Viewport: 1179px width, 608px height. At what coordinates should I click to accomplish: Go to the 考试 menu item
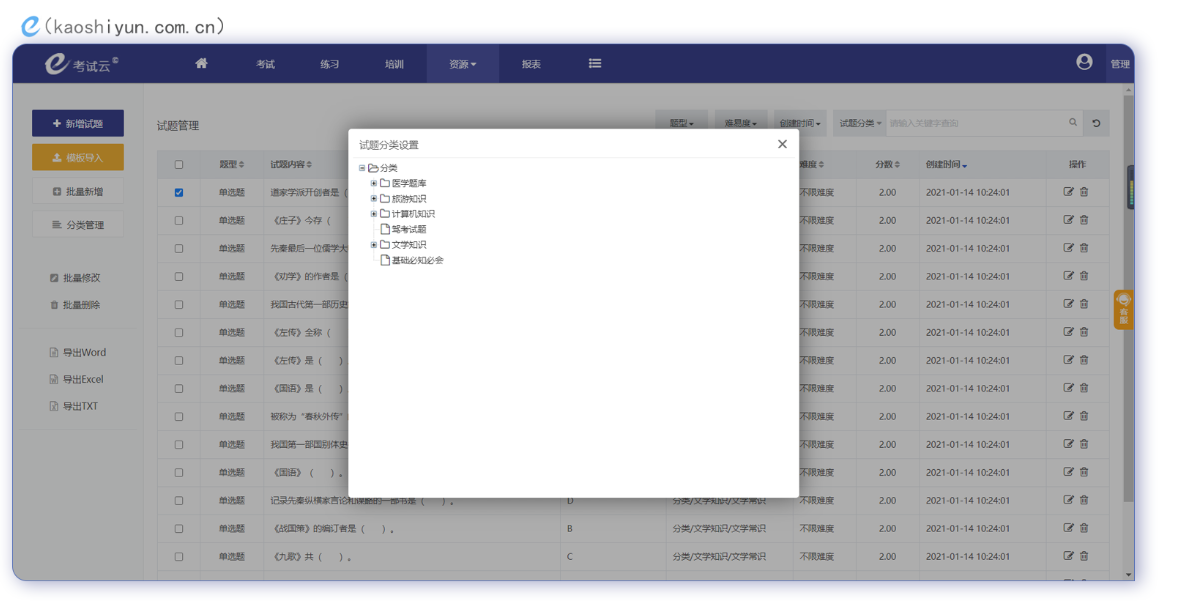click(265, 64)
